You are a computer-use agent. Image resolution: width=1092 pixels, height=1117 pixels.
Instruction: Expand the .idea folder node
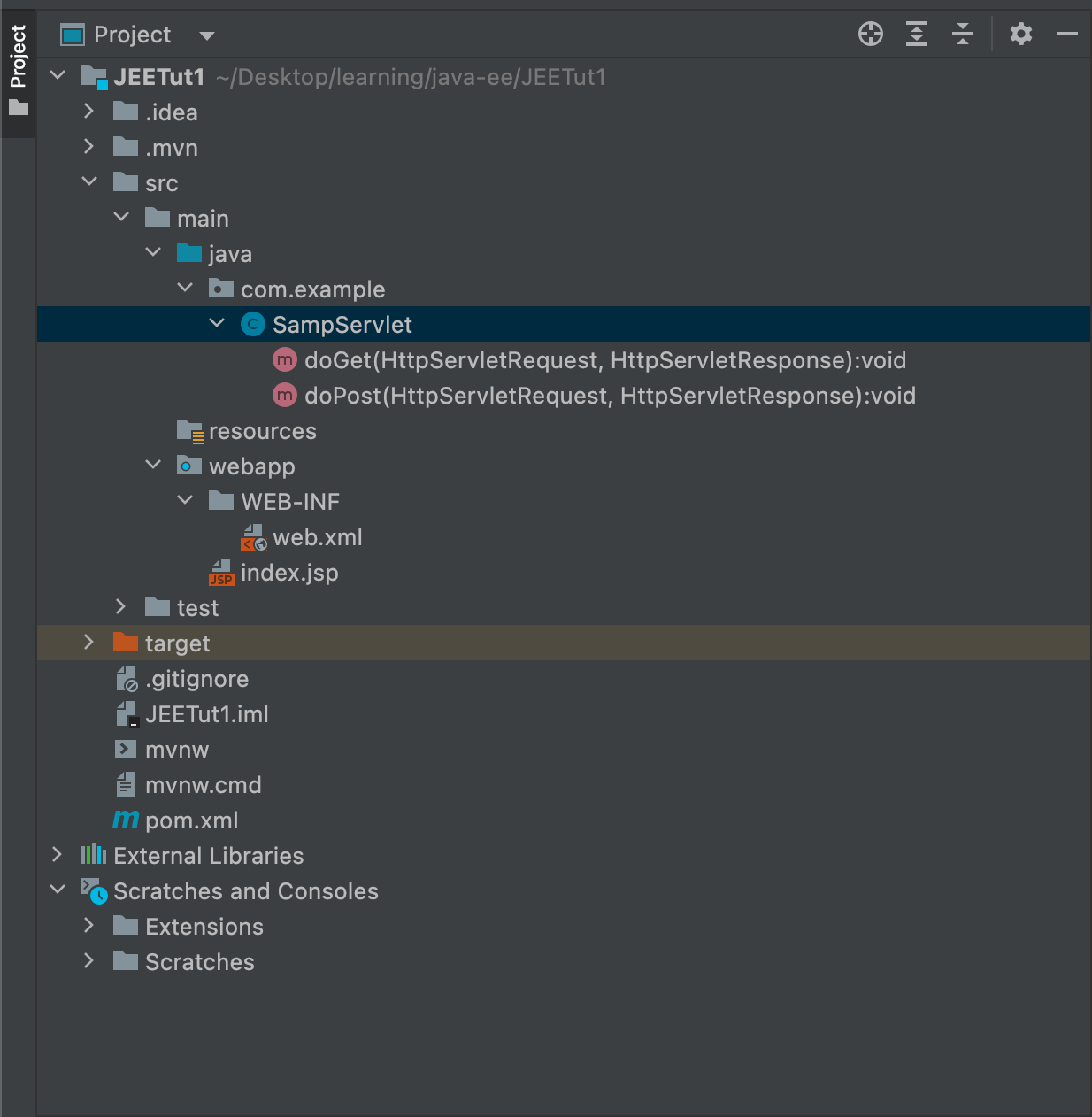tap(88, 111)
